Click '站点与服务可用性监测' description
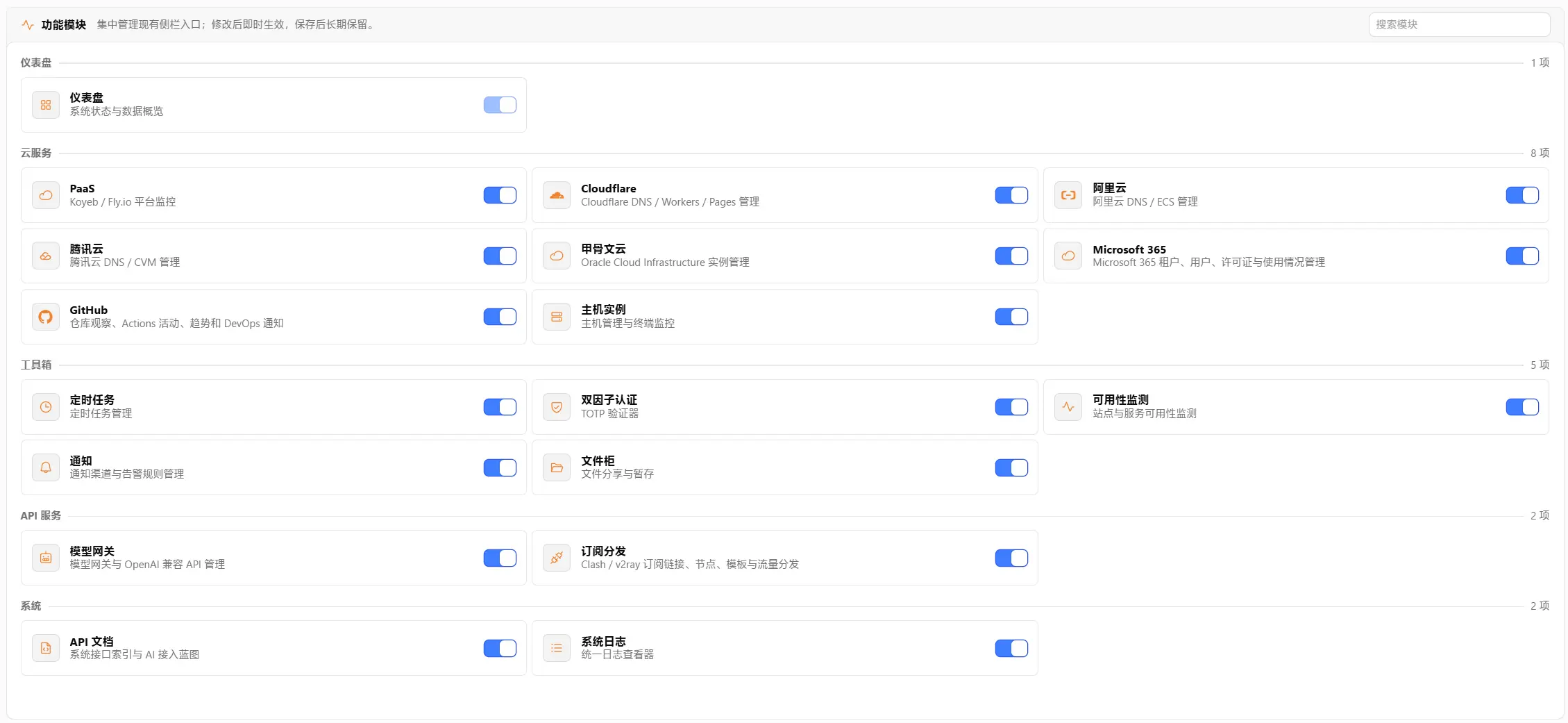Viewport: 1568px width, 723px height. pyautogui.click(x=1145, y=414)
